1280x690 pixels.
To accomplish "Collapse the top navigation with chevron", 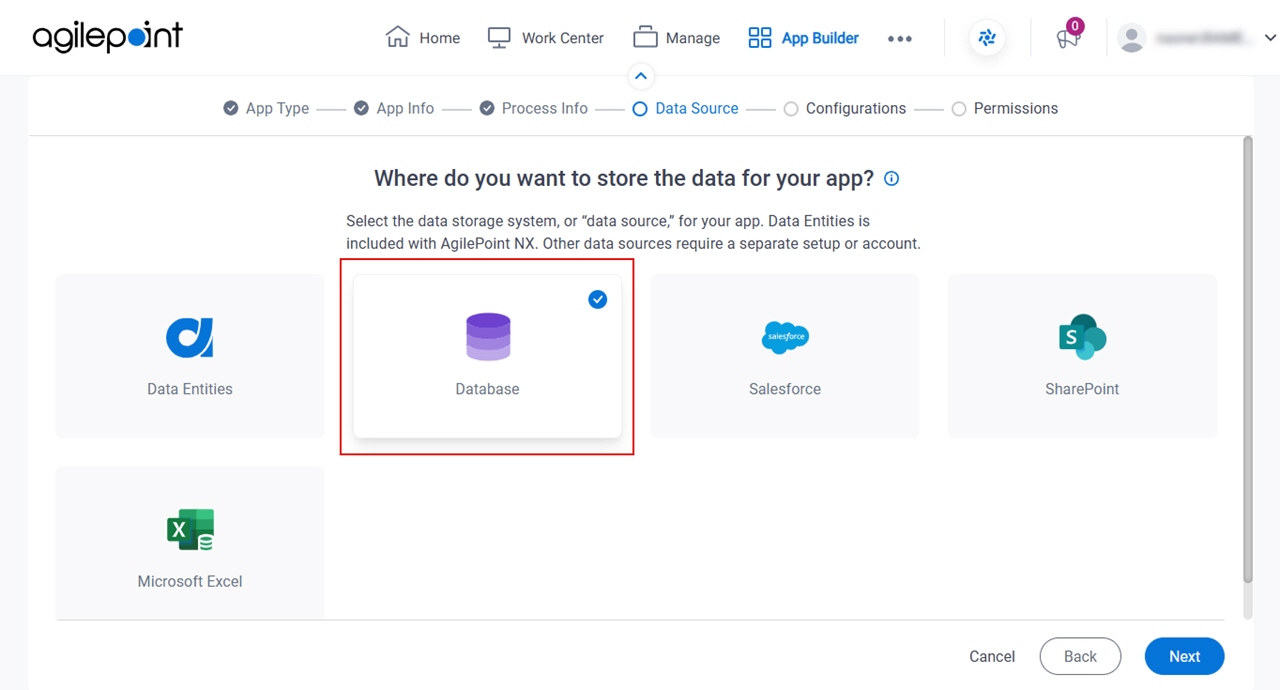I will [641, 76].
